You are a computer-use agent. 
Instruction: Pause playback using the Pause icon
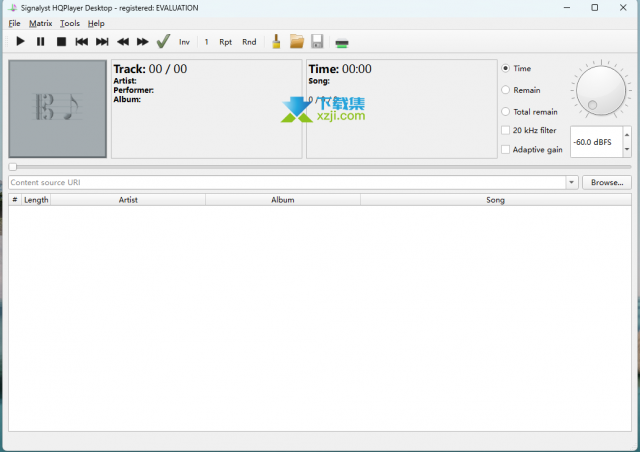(x=40, y=41)
